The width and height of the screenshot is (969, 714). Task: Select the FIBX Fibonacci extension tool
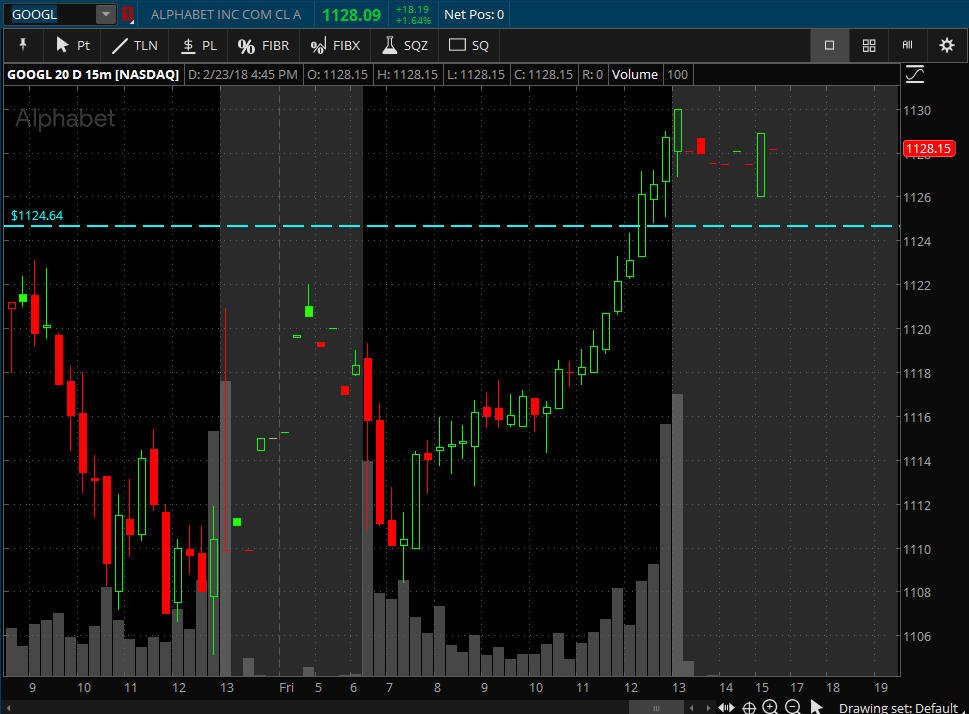(335, 45)
